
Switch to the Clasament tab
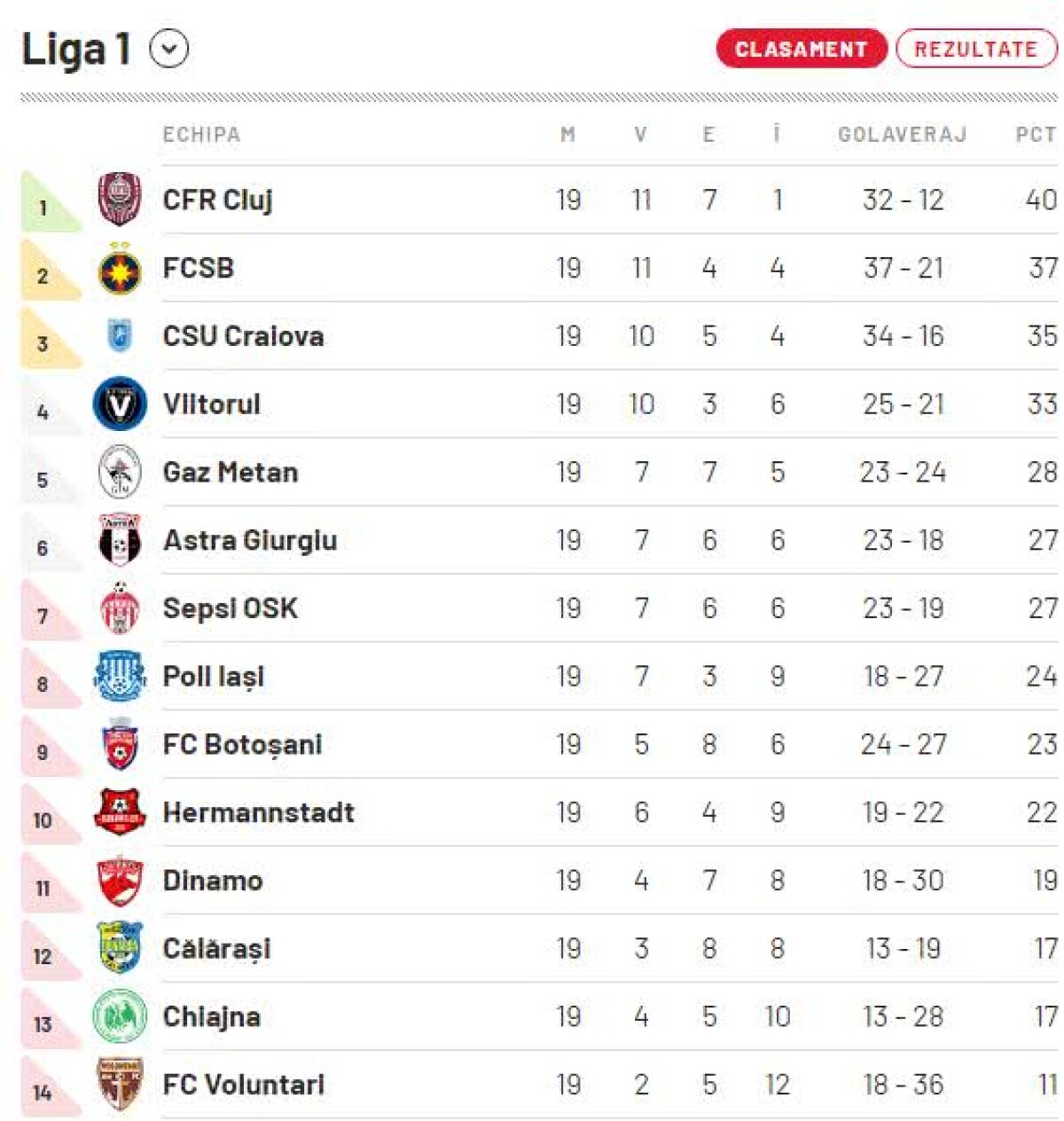pos(801,49)
